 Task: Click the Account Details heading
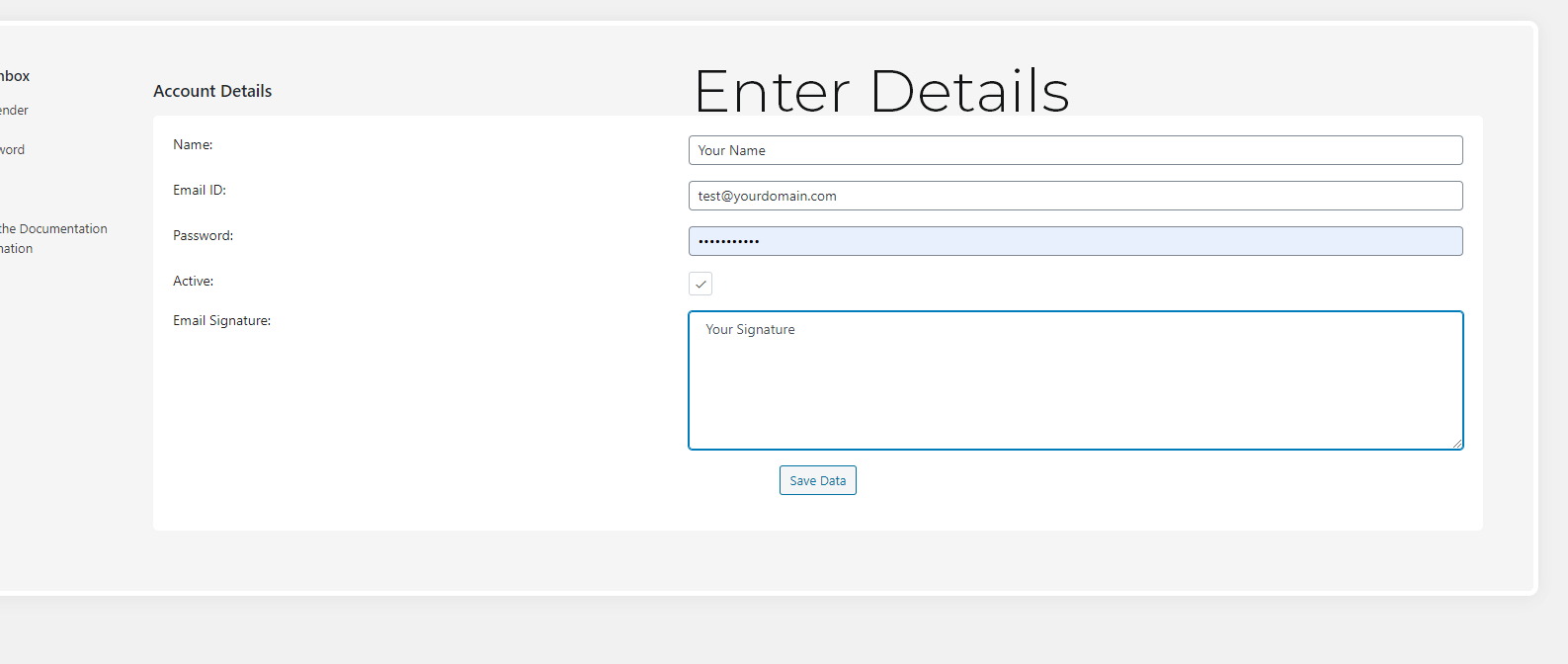pos(212,91)
